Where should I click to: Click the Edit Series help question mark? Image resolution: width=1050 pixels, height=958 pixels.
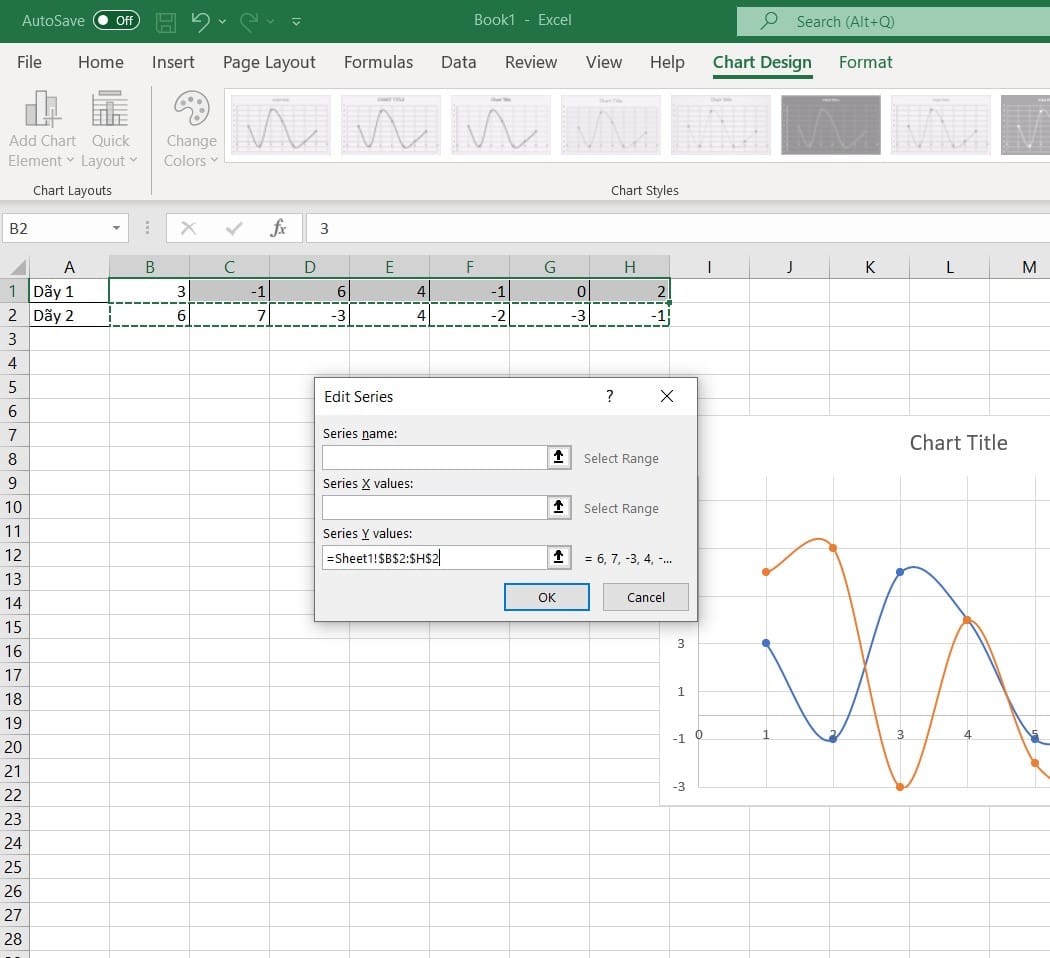click(610, 396)
